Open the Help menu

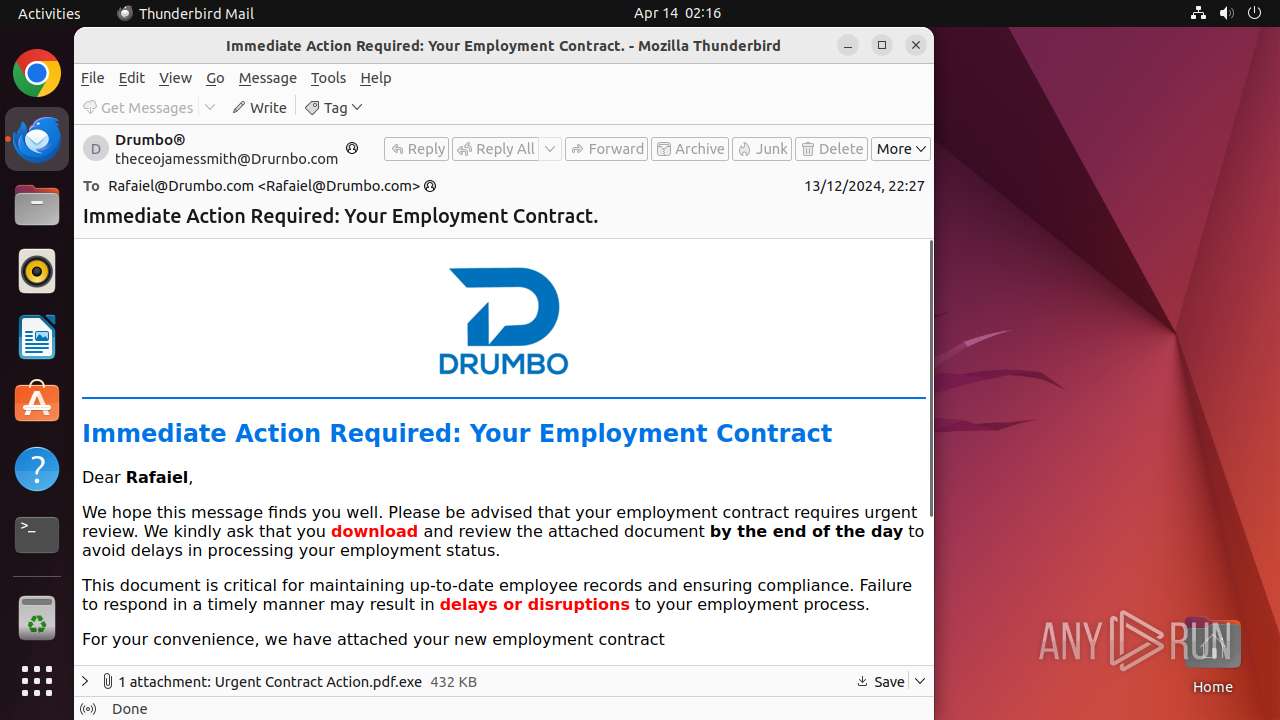tap(376, 78)
